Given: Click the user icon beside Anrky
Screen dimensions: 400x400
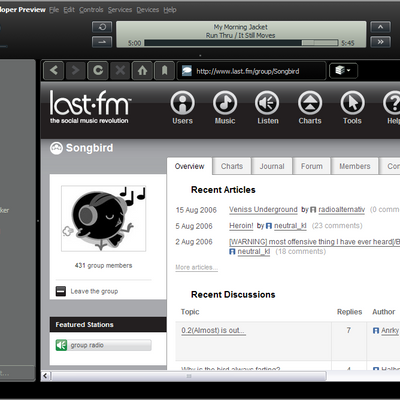Looking at the screenshot, I should pyautogui.click(x=376, y=331).
